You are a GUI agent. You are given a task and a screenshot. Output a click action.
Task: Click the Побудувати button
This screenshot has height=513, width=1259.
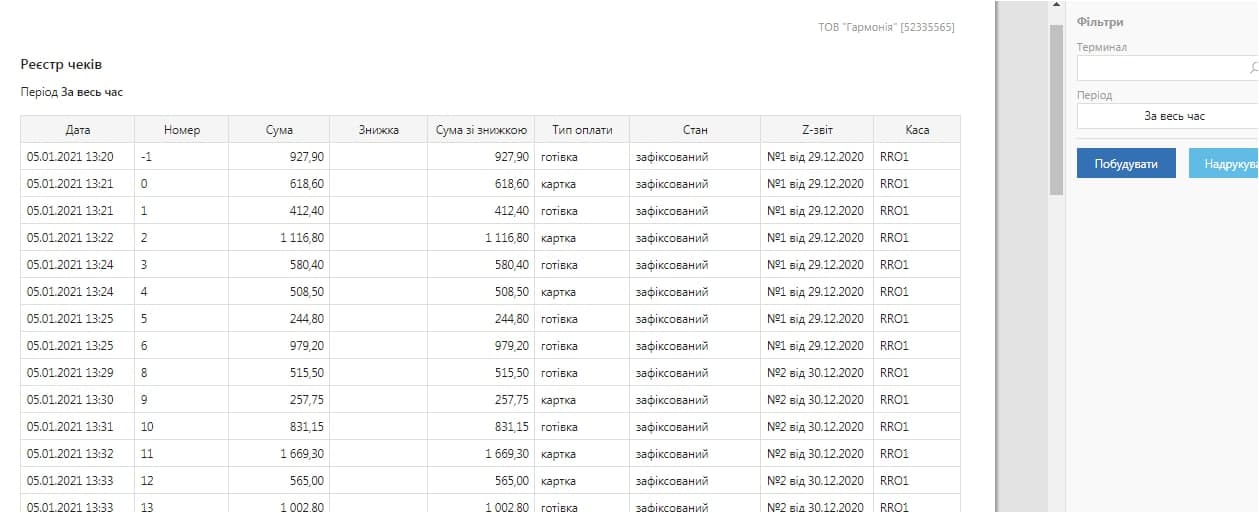pyautogui.click(x=1126, y=164)
